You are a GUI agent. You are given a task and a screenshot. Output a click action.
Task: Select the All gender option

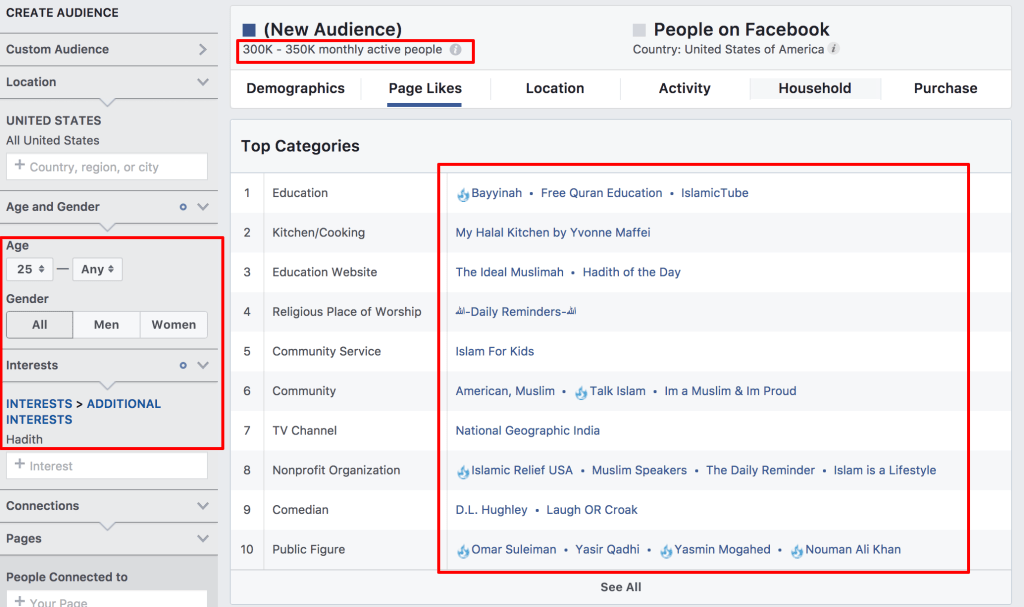[x=40, y=325]
